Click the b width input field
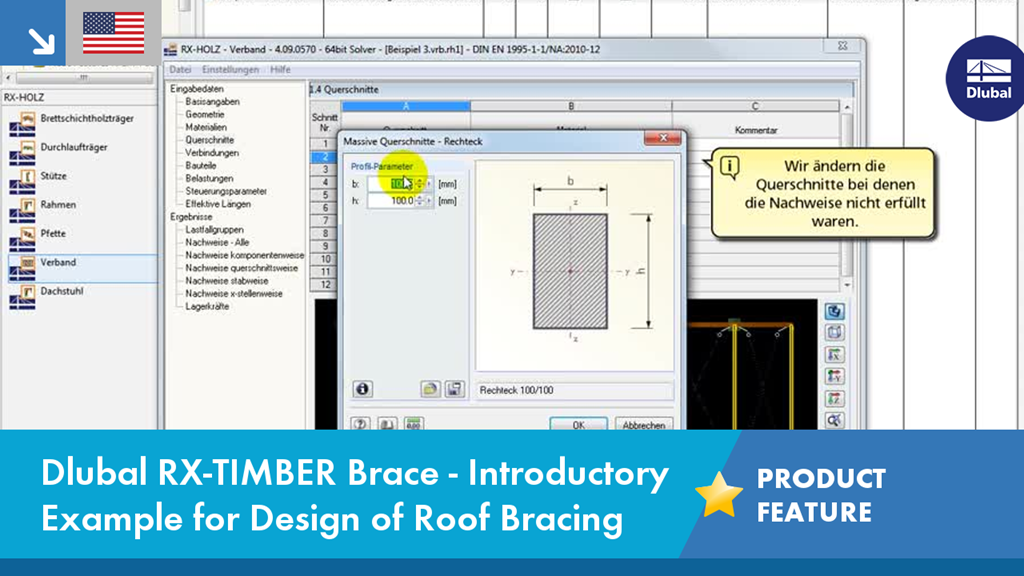Viewport: 1024px width, 576px height. tap(391, 184)
